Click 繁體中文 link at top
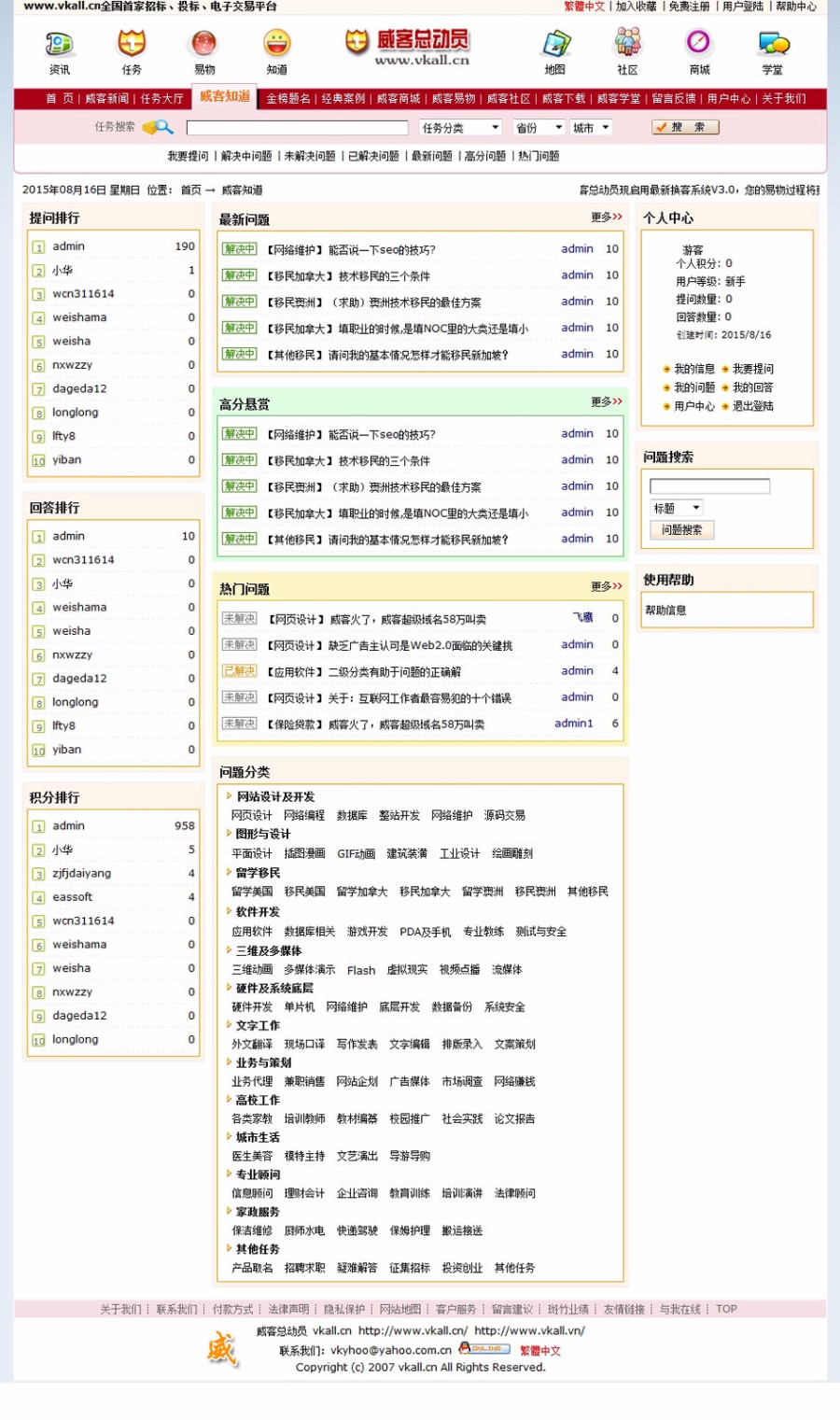The height and width of the screenshot is (1420, 840). point(584,7)
